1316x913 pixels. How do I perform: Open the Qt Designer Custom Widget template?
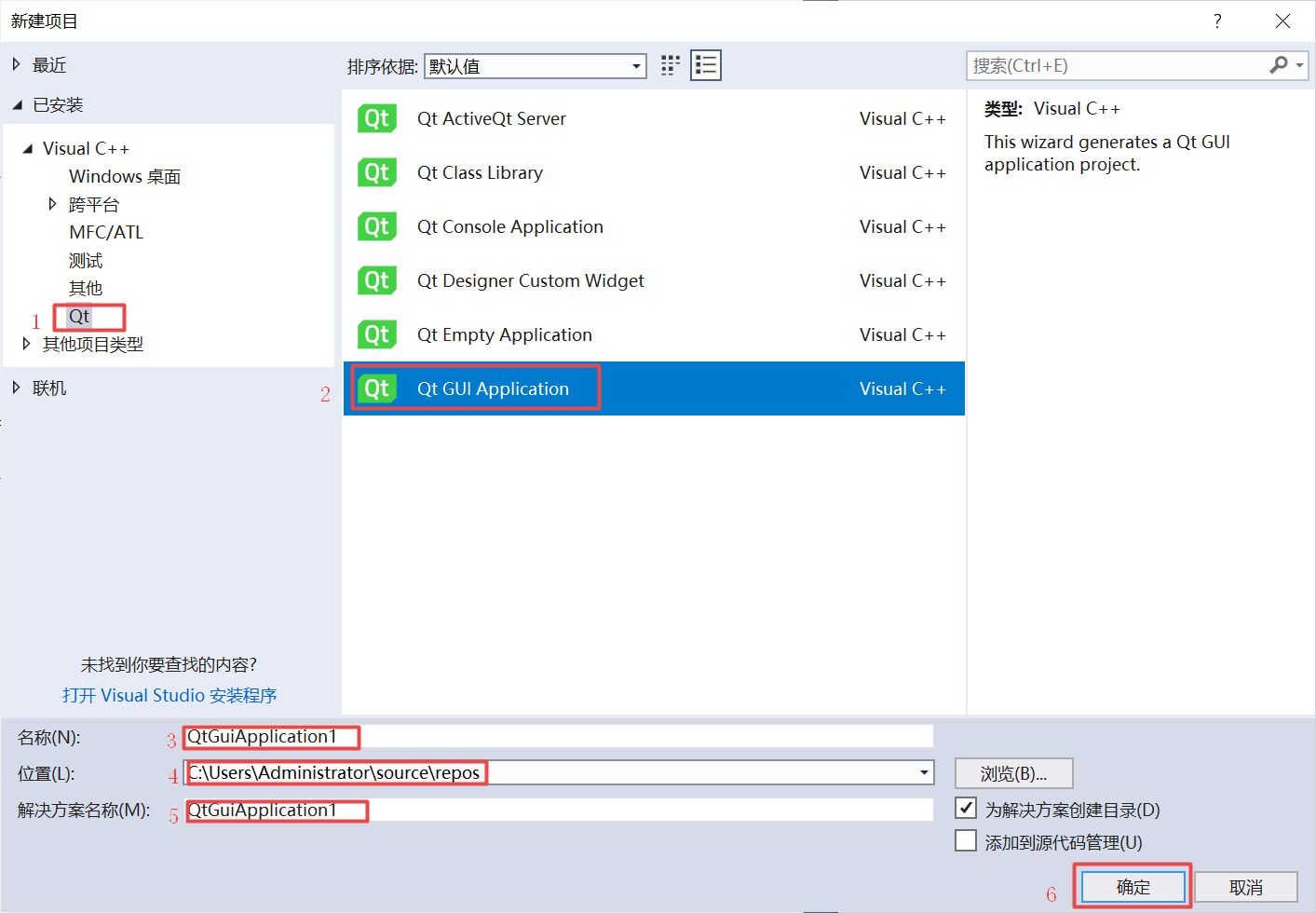point(531,280)
